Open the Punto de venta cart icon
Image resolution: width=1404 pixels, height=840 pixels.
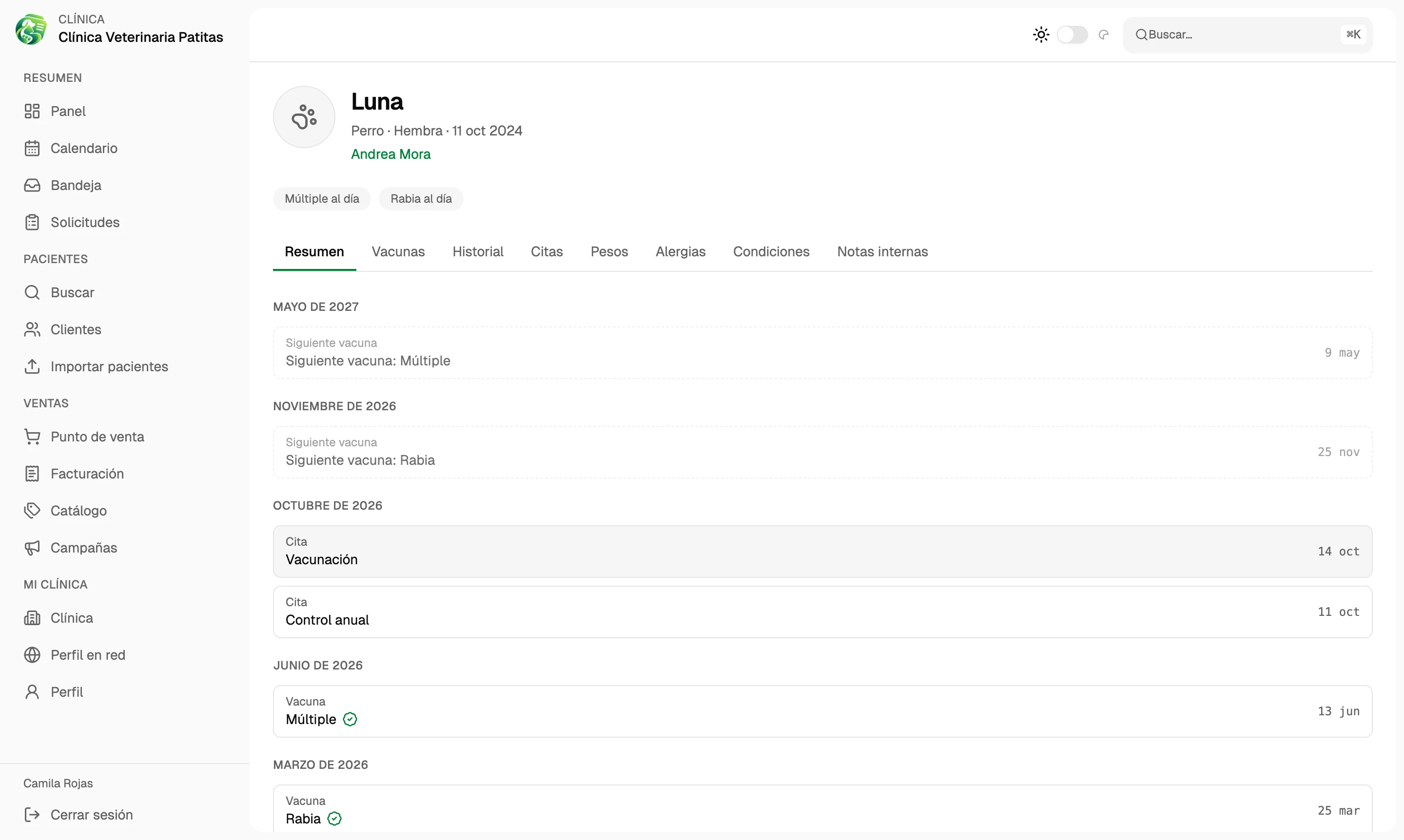click(32, 437)
